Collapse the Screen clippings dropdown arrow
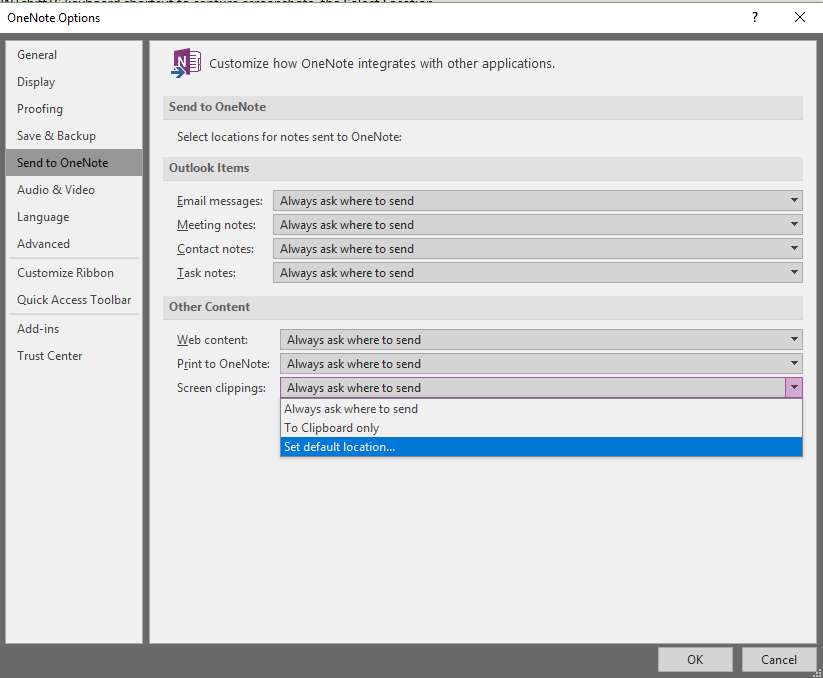Image resolution: width=823 pixels, height=678 pixels. click(794, 388)
